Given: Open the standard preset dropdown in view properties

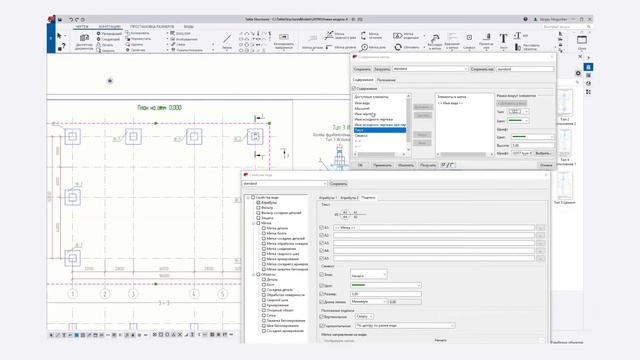Looking at the screenshot, I should 284,184.
